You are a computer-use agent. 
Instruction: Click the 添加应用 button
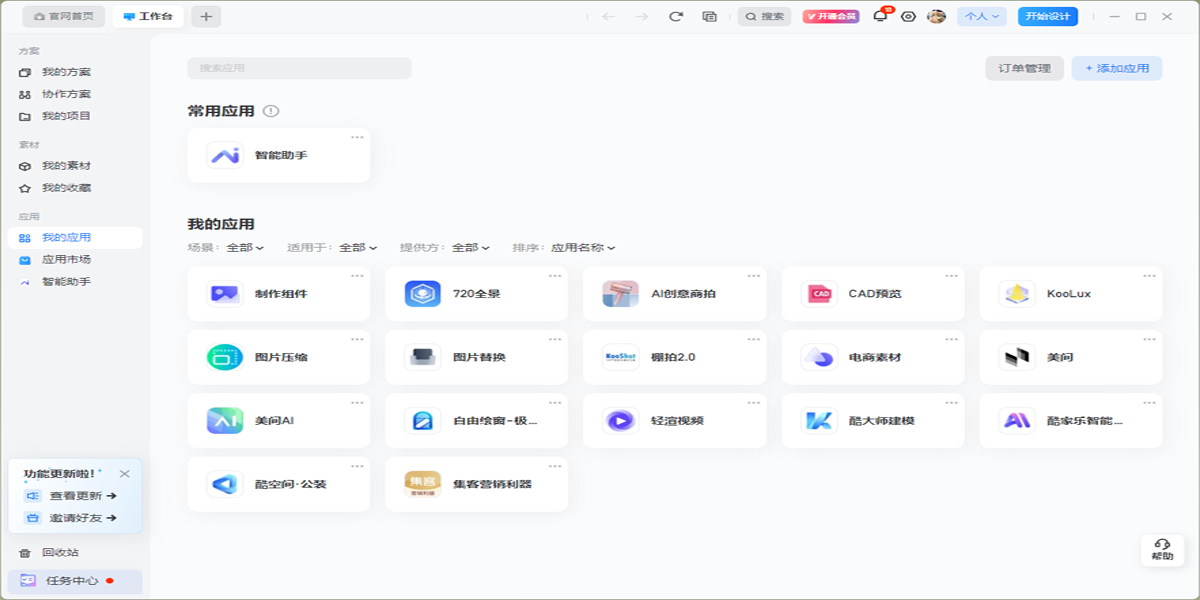tap(1117, 68)
